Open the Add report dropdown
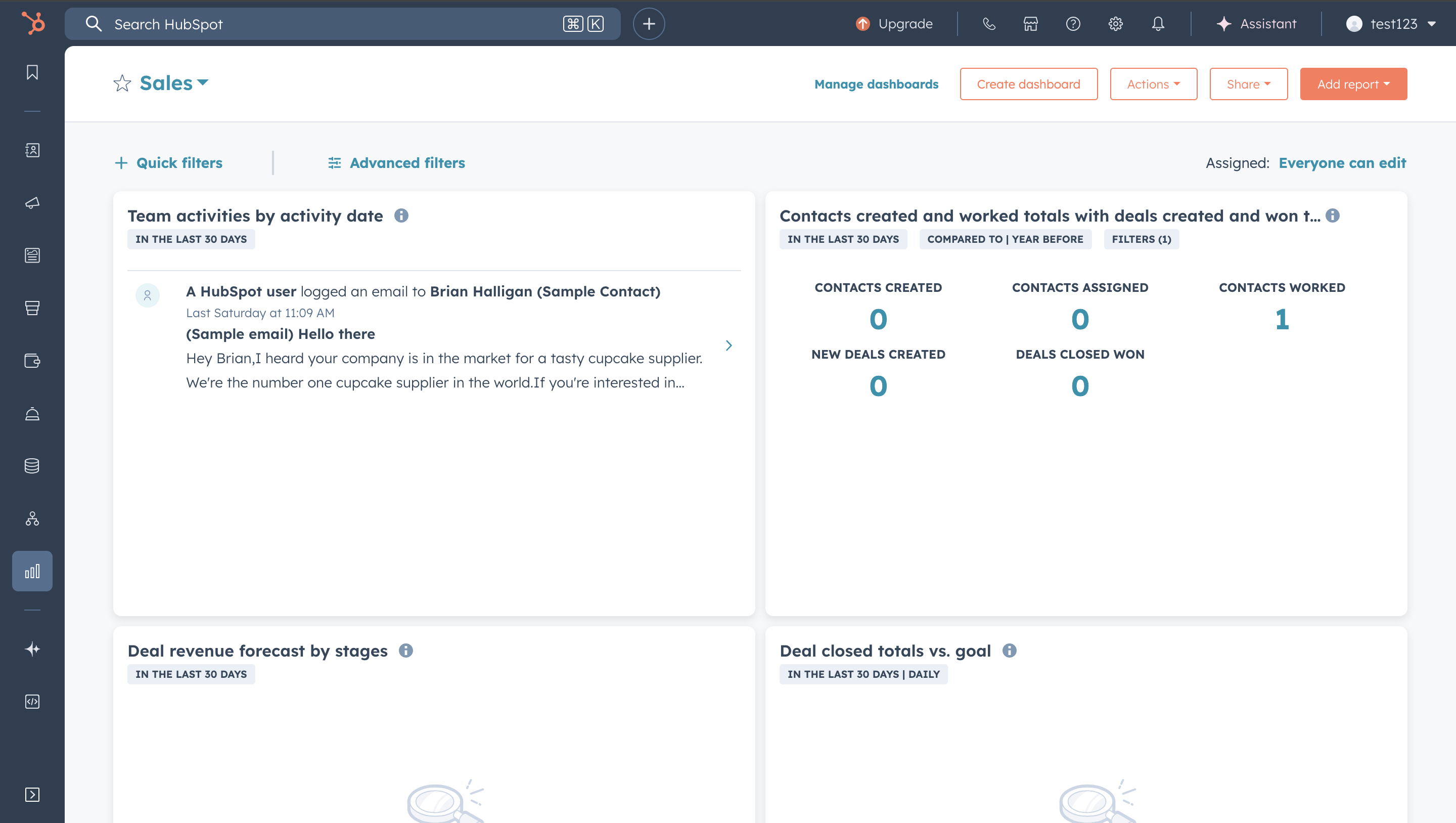1456x823 pixels. (x=1353, y=83)
